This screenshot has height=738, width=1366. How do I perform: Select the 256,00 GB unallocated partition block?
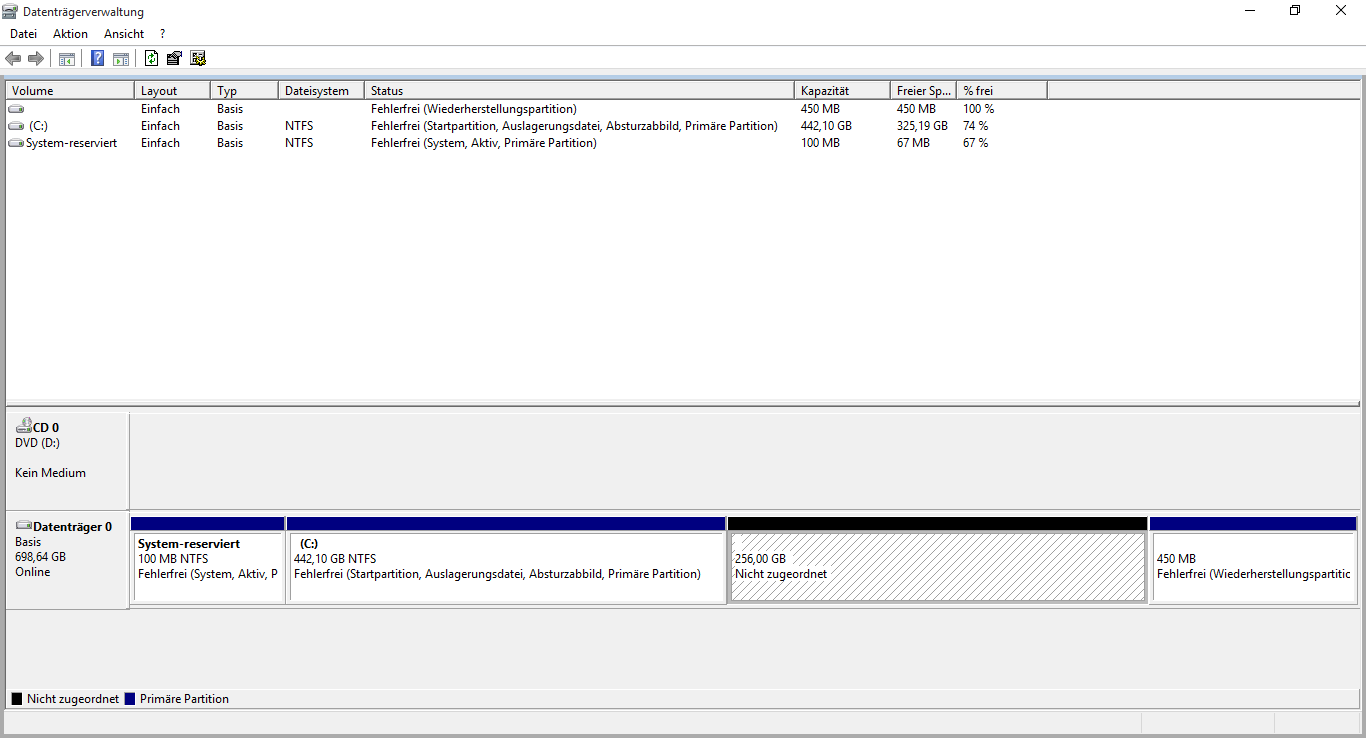pos(937,567)
